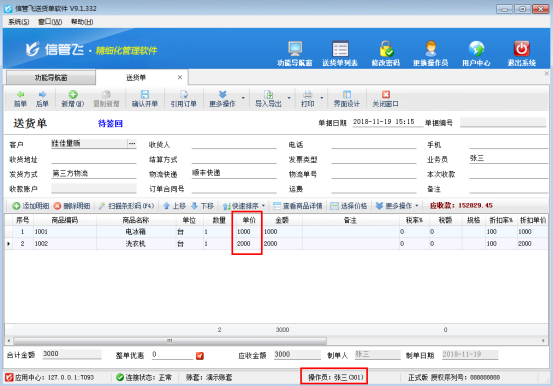The image size is (553, 386).
Task: Expand the 导入导出 dropdown arrow
Action: (x=289, y=98)
